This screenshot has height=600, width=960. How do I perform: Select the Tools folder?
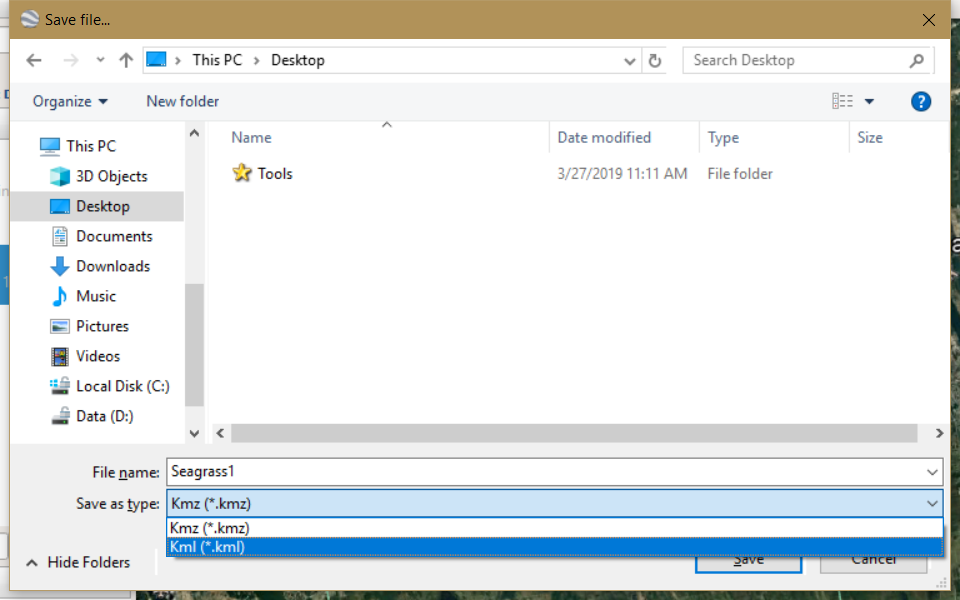coord(274,173)
